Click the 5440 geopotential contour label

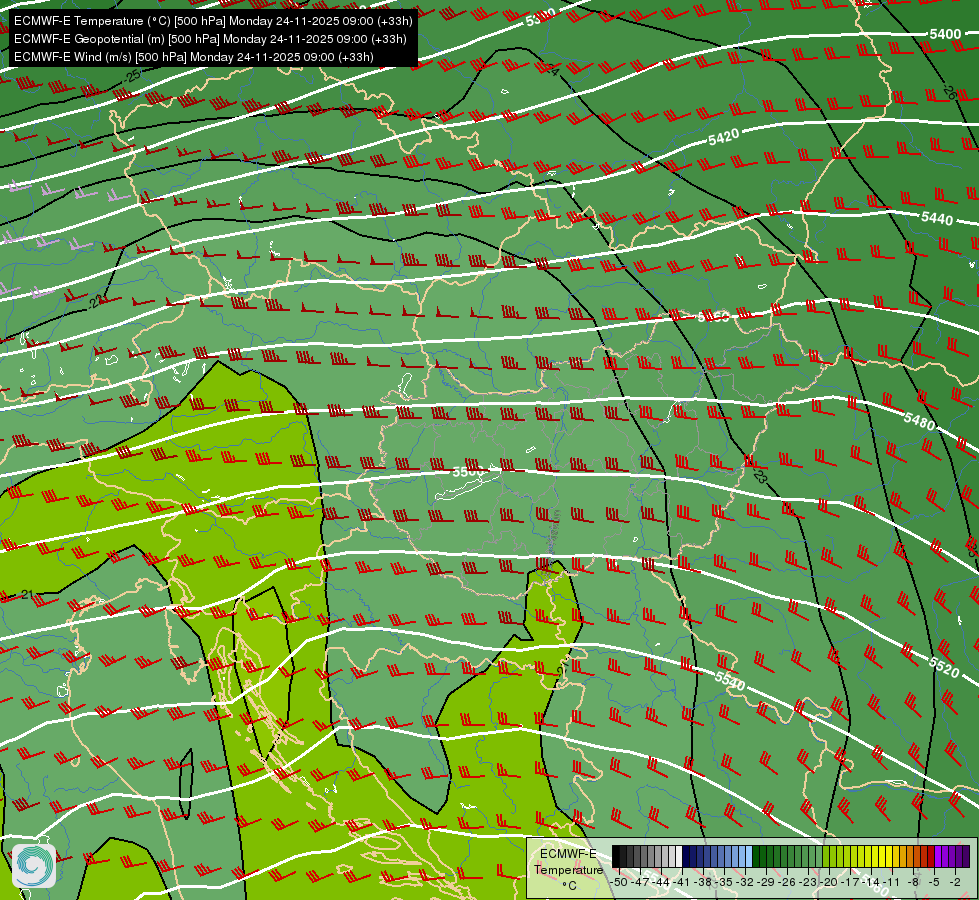[937, 218]
